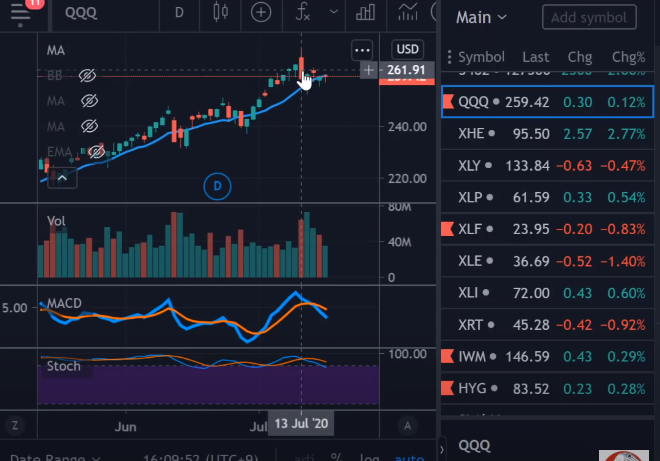Select the XHE row in watchlist
The width and height of the screenshot is (660, 461).
pyautogui.click(x=547, y=134)
